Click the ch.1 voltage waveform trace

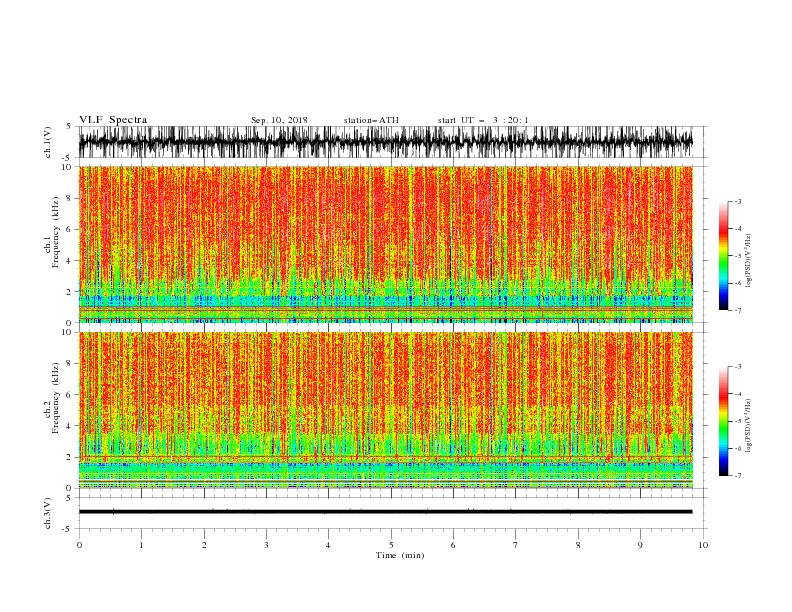(x=385, y=142)
